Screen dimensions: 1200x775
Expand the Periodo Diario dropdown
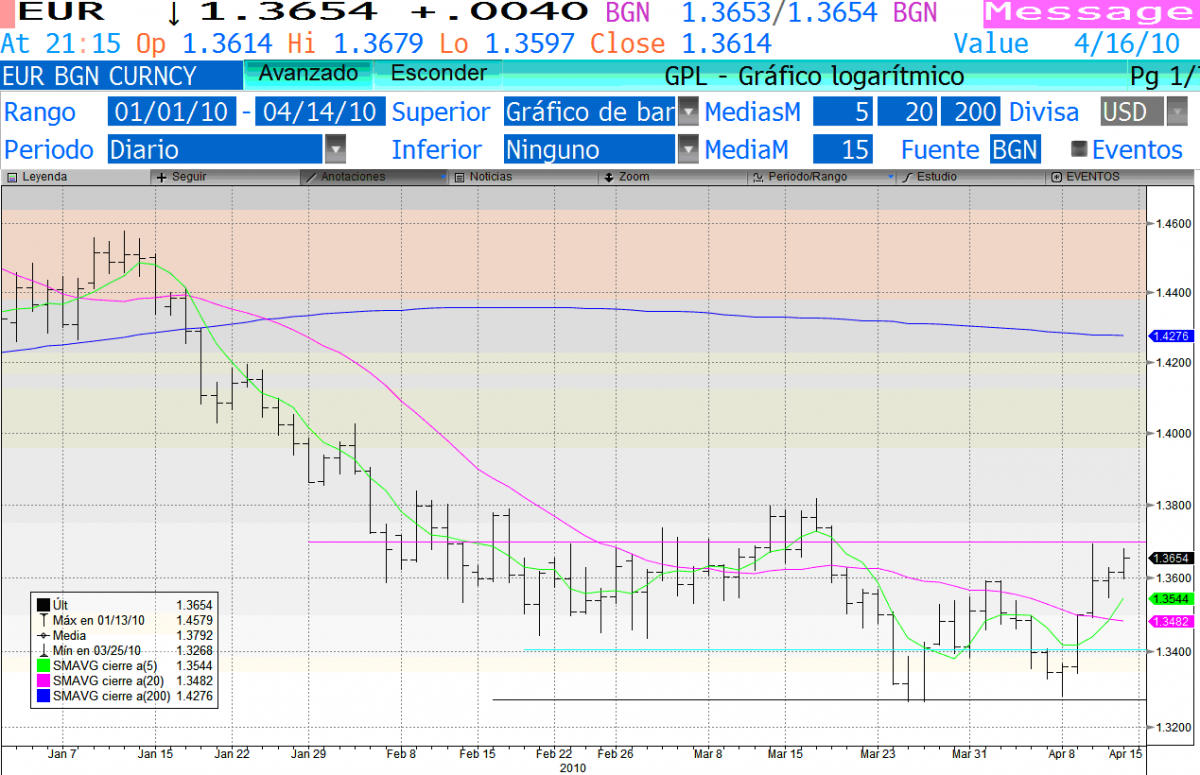[x=335, y=149]
